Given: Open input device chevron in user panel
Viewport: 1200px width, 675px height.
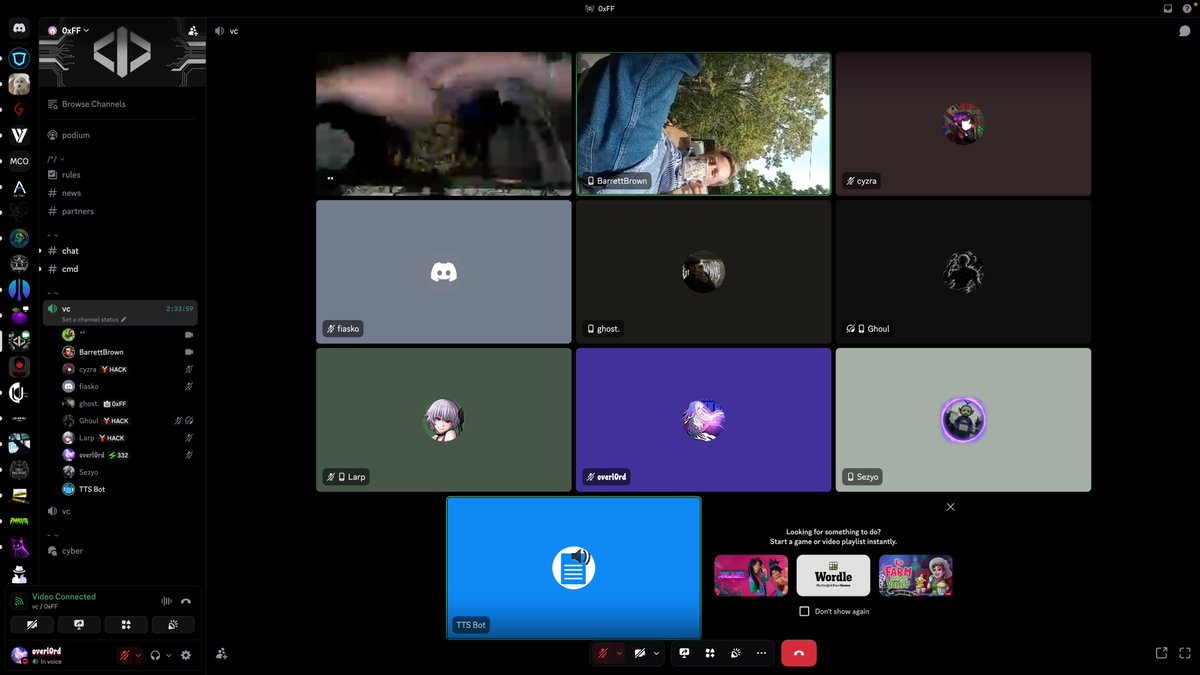Looking at the screenshot, I should (138, 655).
